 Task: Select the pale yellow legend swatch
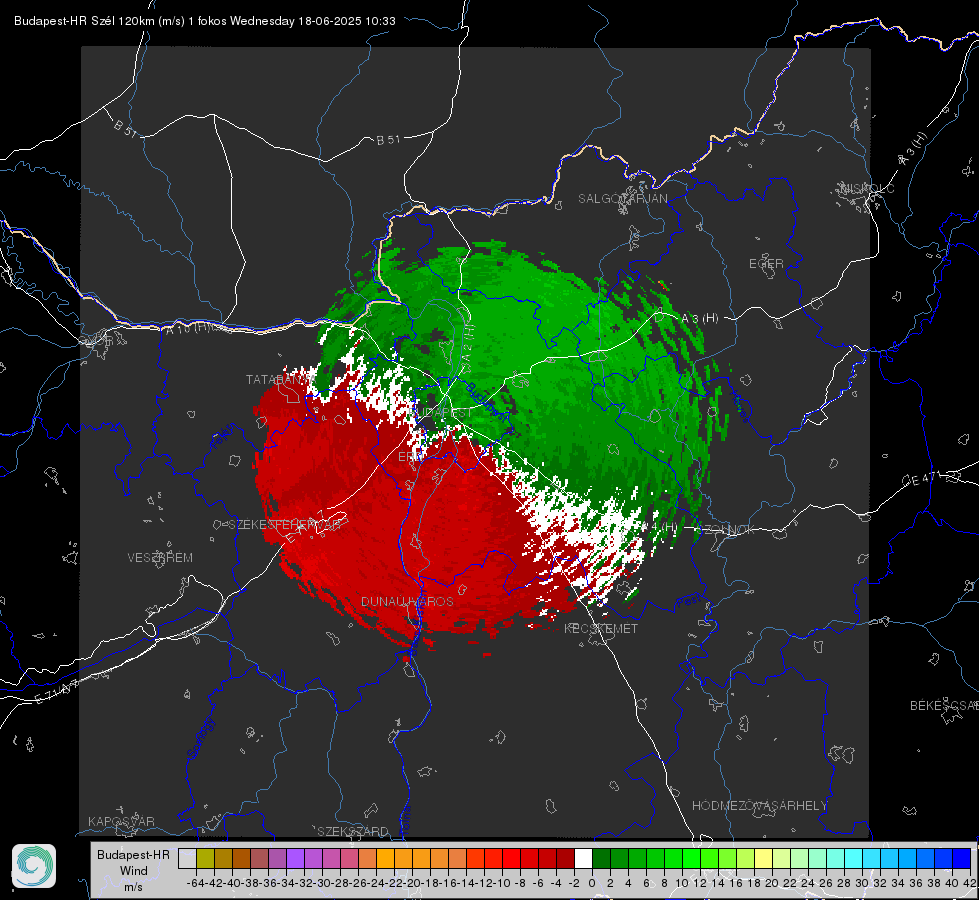(x=763, y=858)
